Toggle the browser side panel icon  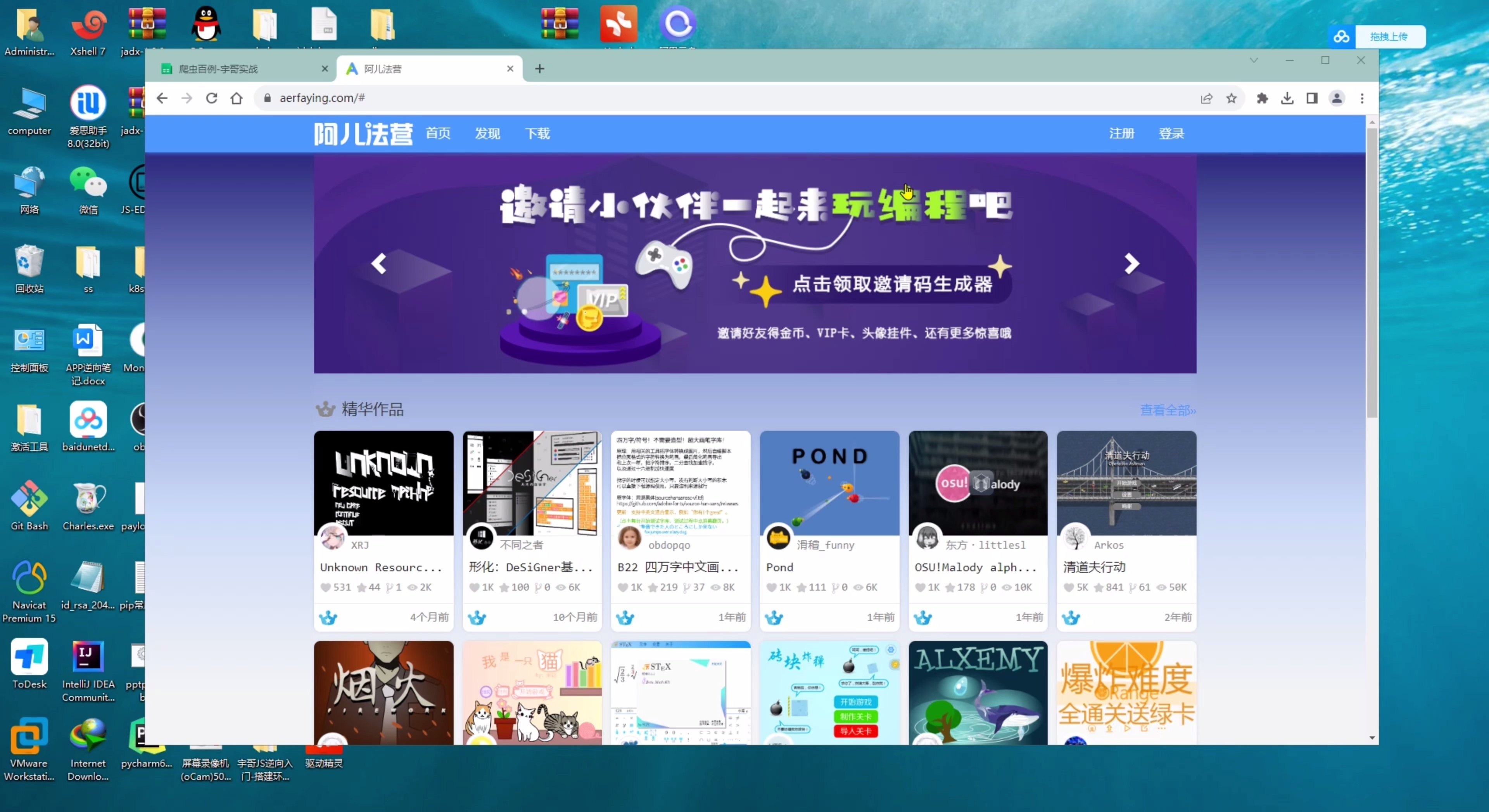[1312, 98]
